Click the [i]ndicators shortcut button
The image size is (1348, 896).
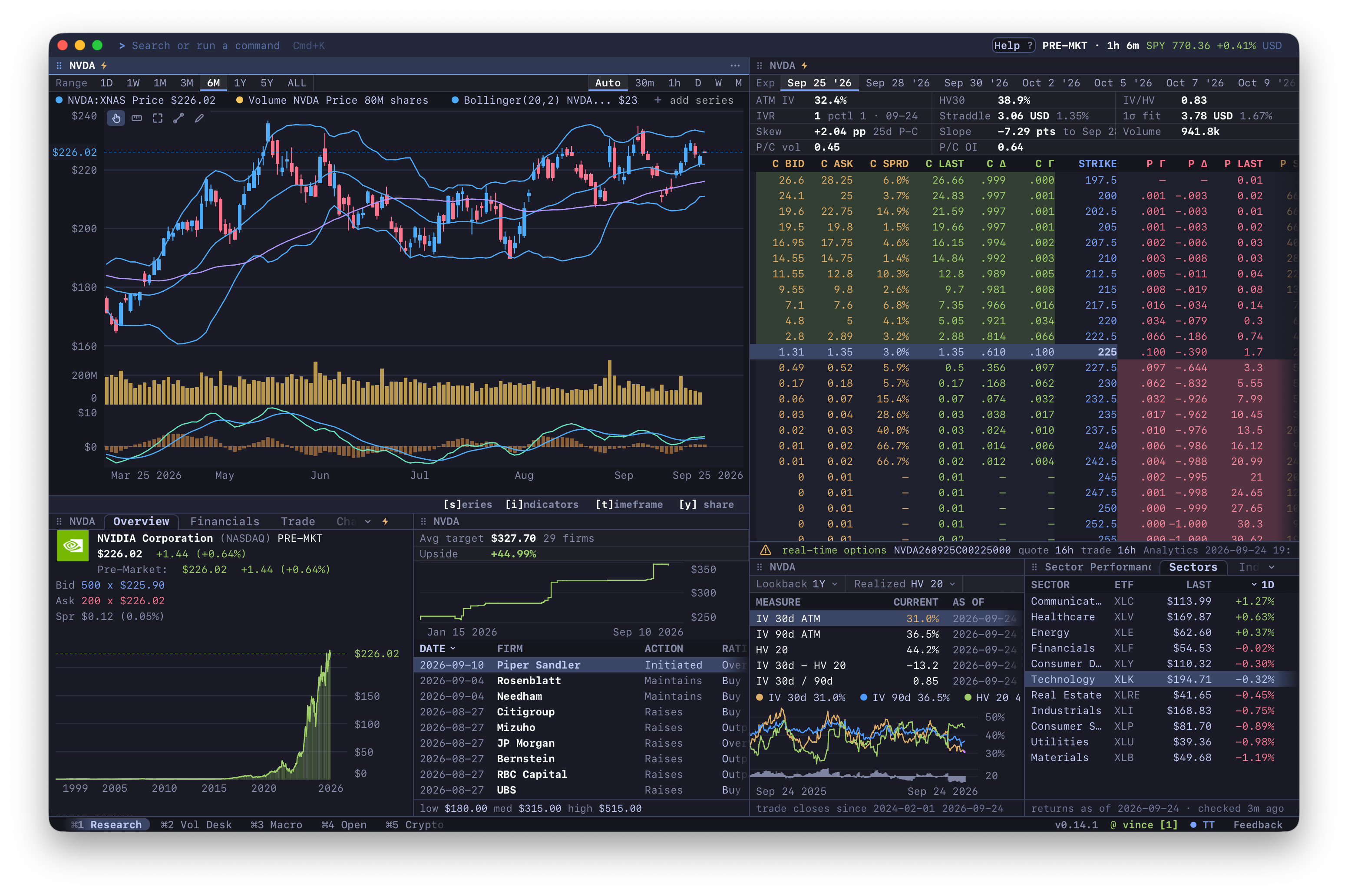tap(542, 504)
